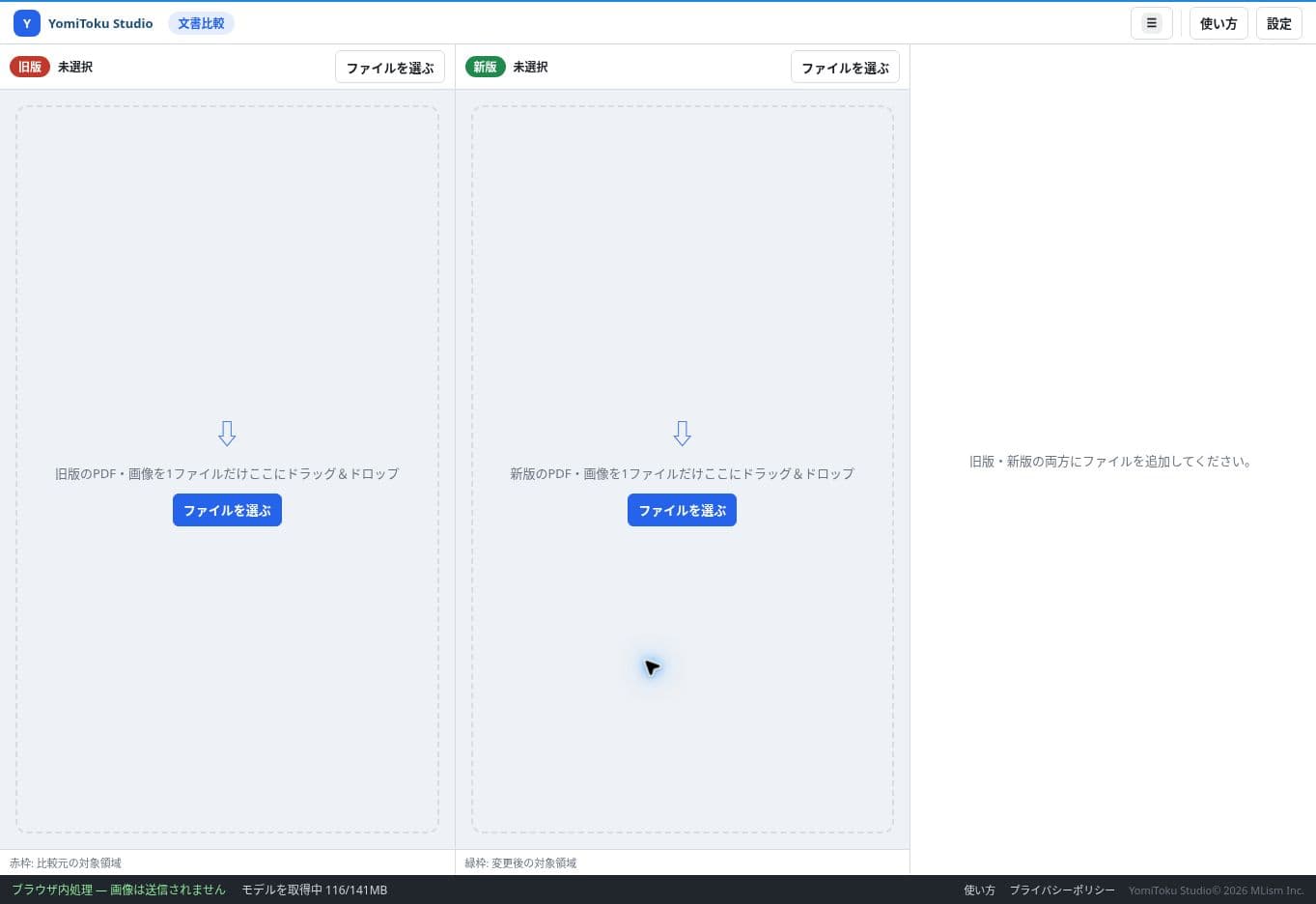Click 新版 header ファイルを選ぶ button

coord(846,68)
